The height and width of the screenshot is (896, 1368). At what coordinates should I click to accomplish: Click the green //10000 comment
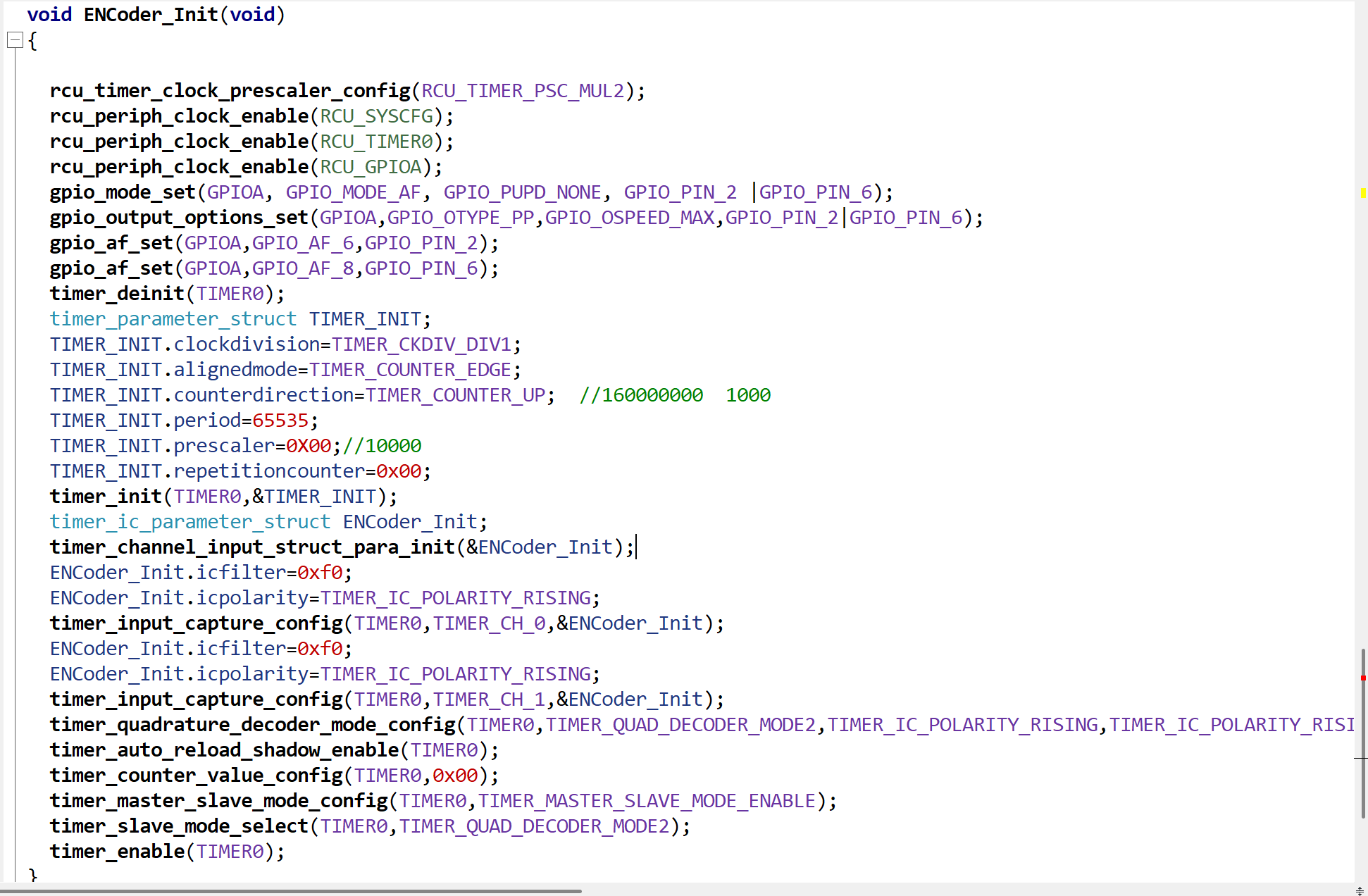[x=382, y=446]
